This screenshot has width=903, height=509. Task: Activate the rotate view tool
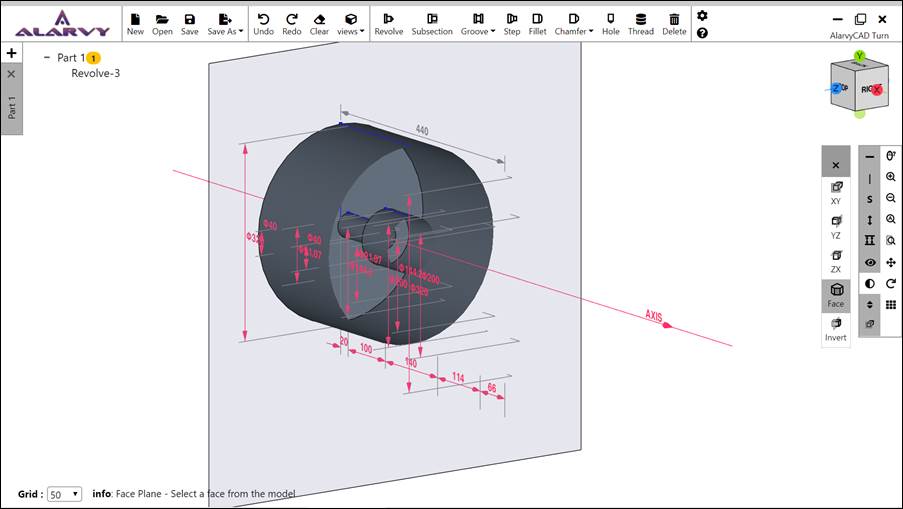pyautogui.click(x=891, y=283)
